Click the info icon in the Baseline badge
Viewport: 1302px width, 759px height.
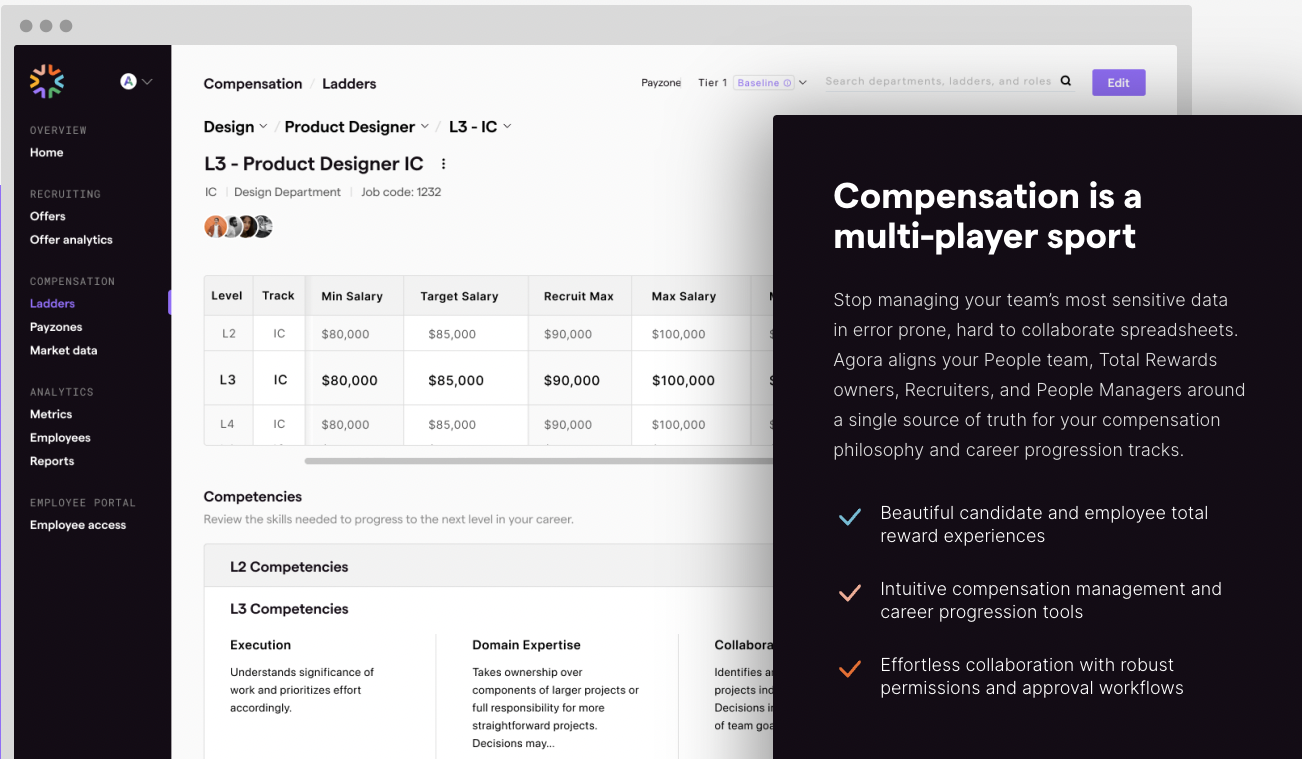[x=788, y=83]
